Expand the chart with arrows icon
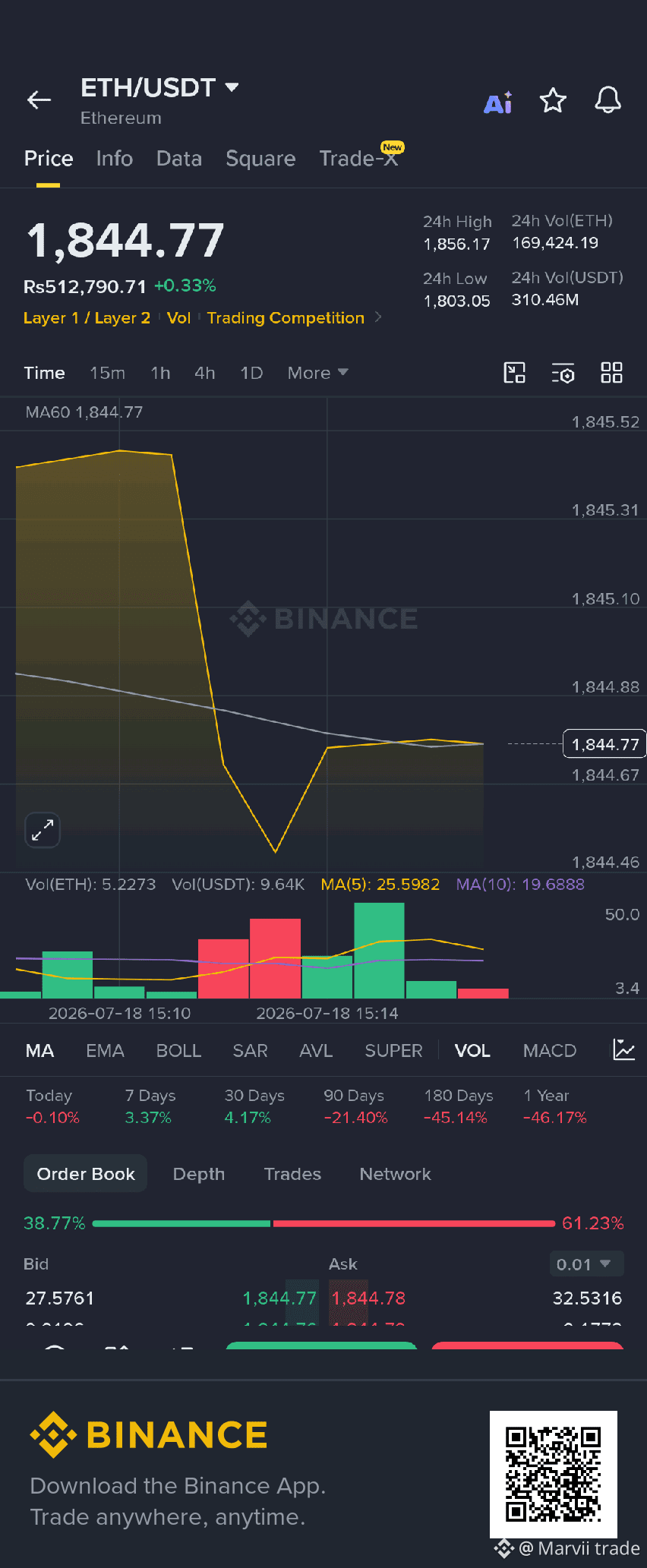The width and height of the screenshot is (647, 1568). tap(43, 830)
